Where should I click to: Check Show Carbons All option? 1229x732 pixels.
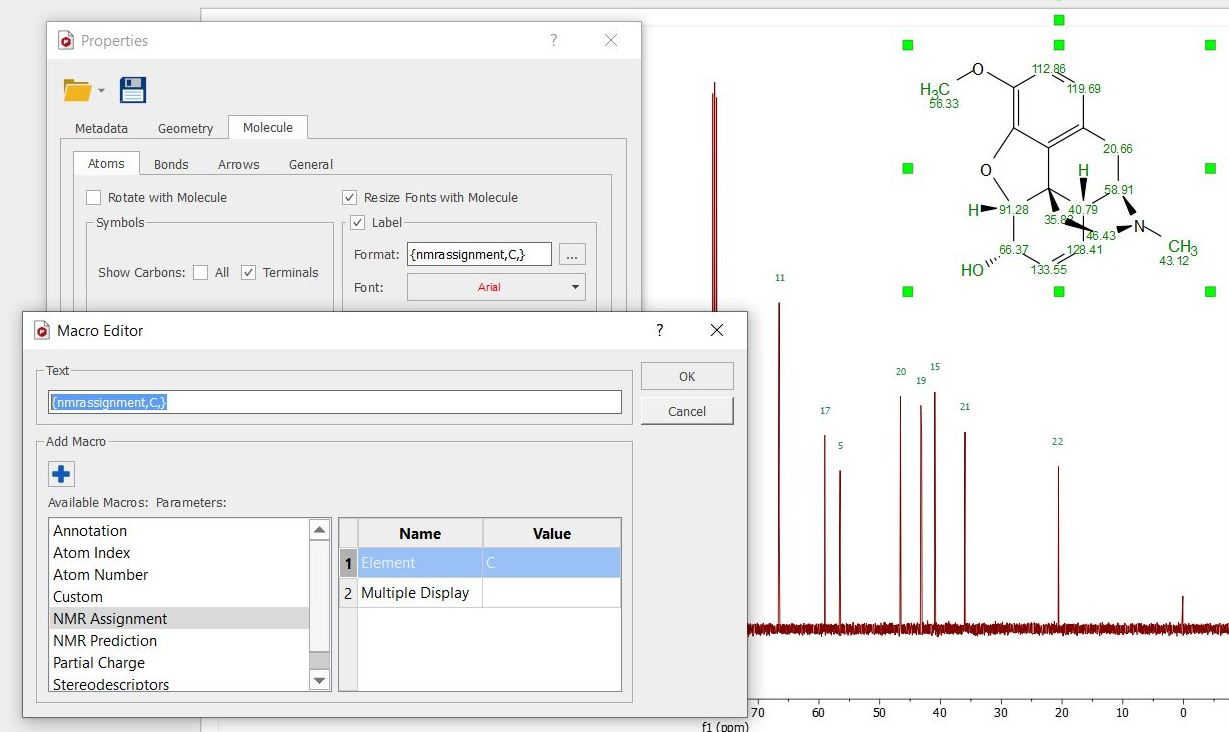click(x=201, y=272)
